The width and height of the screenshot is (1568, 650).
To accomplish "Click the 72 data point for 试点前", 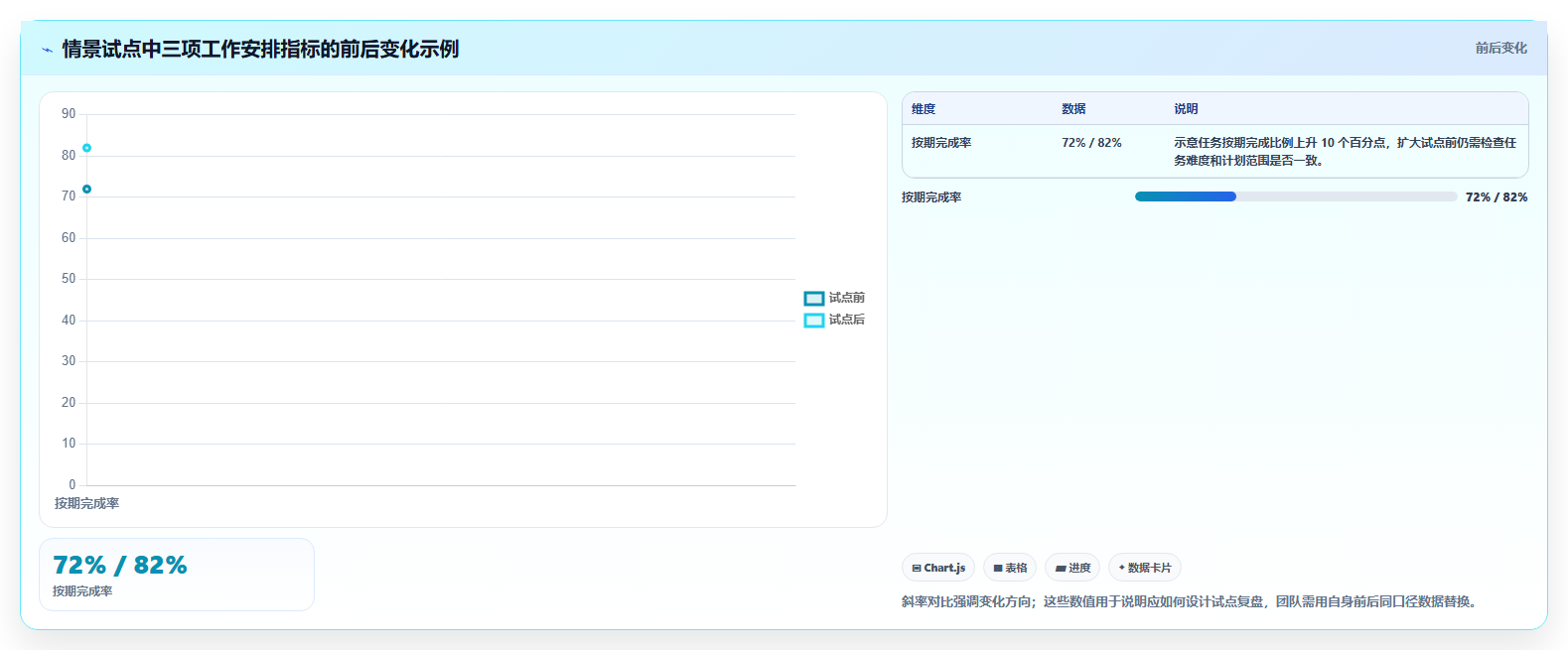I will tap(86, 190).
